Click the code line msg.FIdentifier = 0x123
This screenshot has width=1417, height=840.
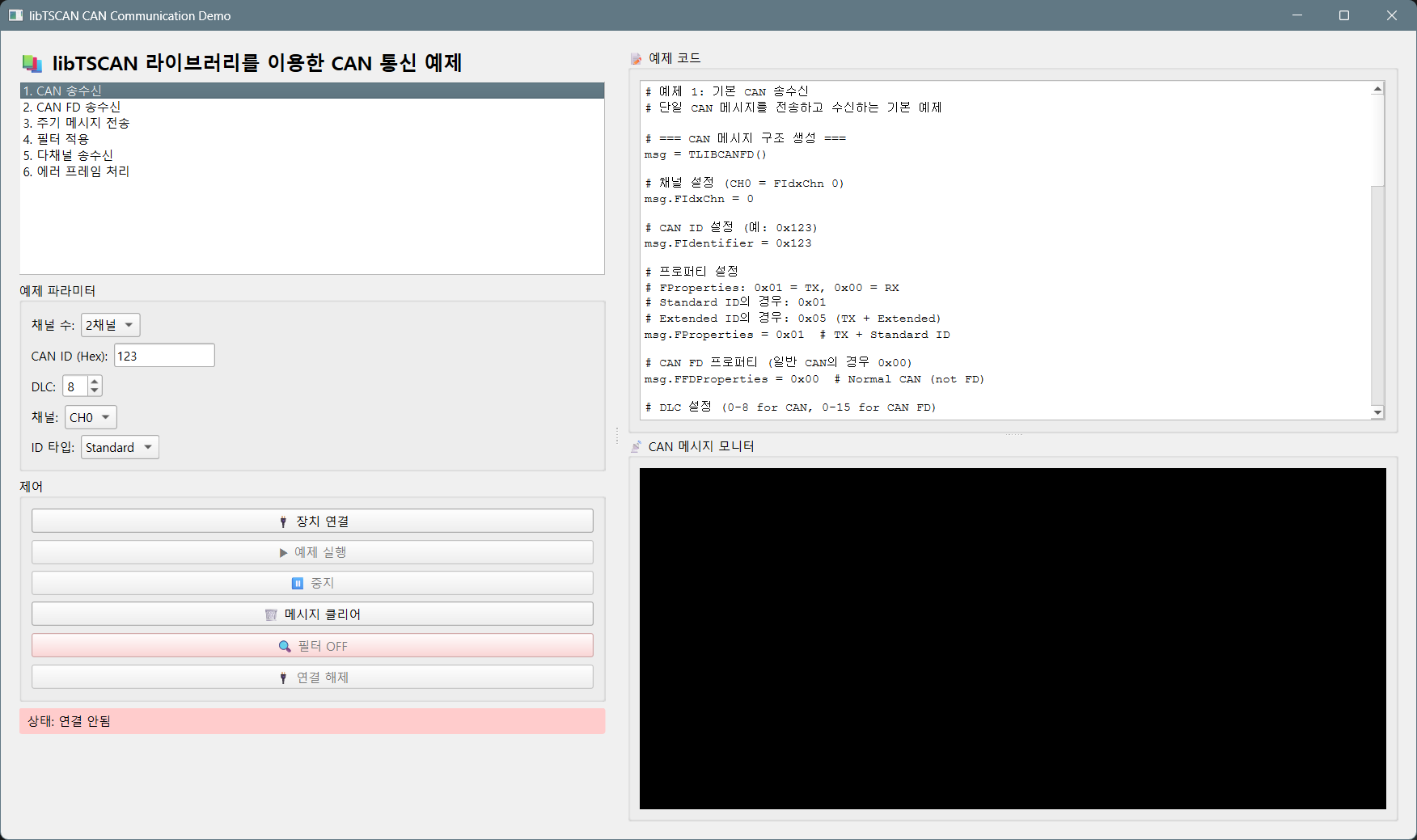728,243
